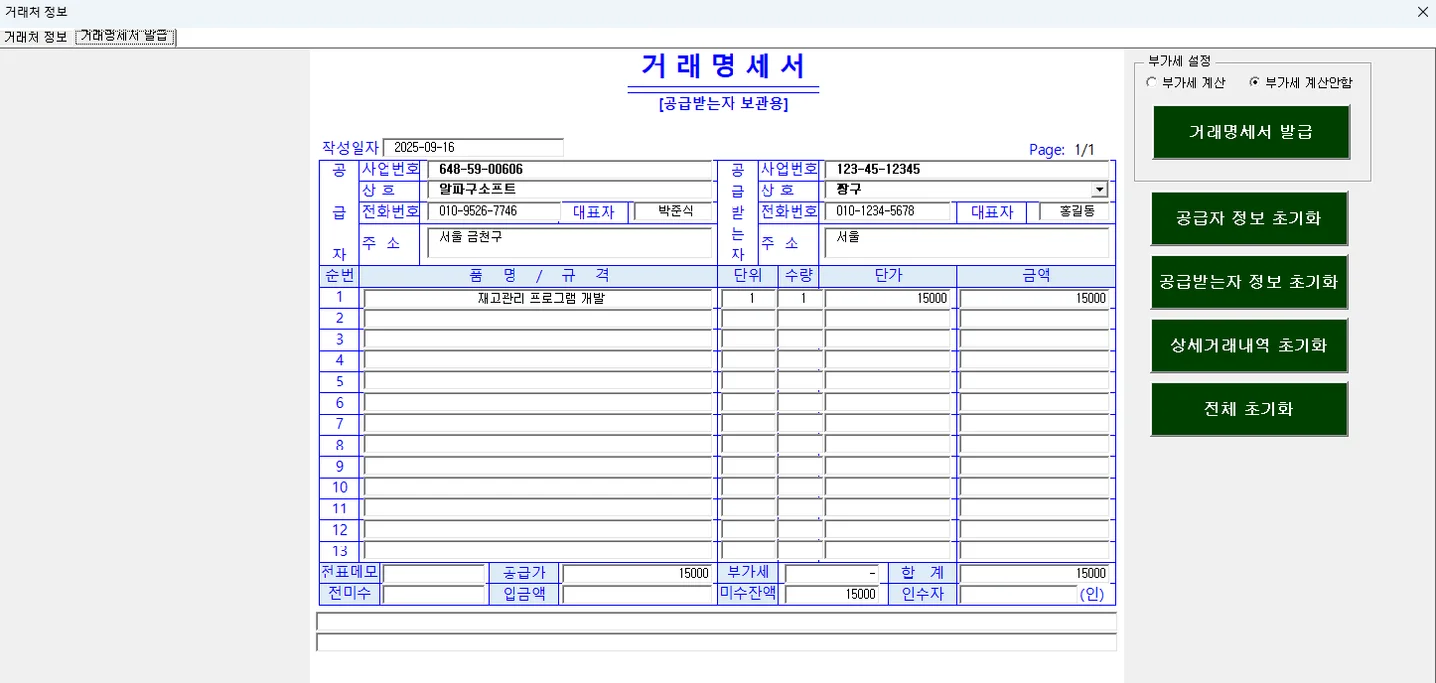Click supplier 사업번호 field 648-59-00606
1436x683 pixels.
pyautogui.click(x=569, y=169)
